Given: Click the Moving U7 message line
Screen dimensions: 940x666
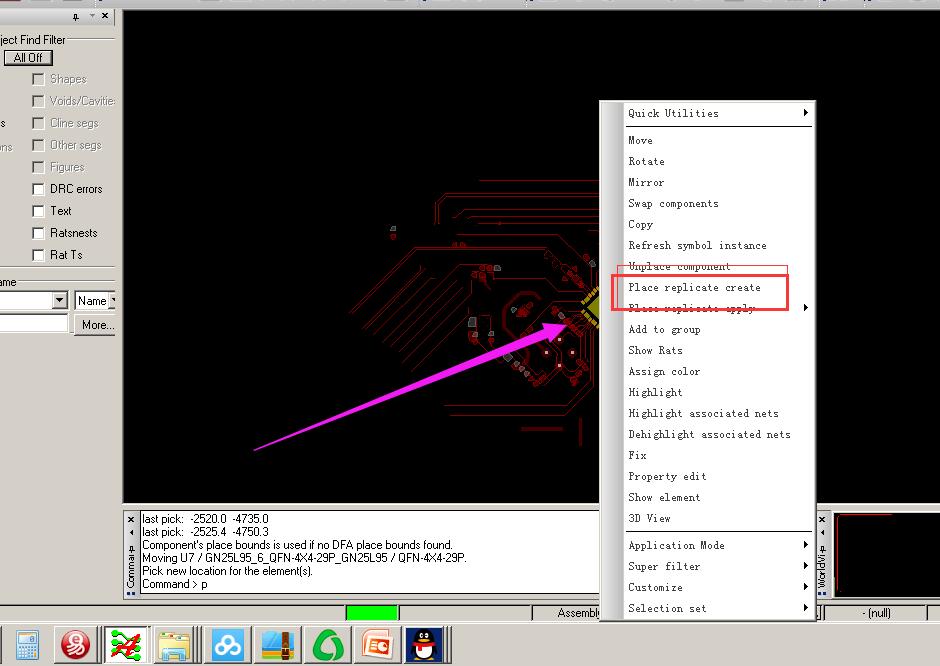Looking at the screenshot, I should (304, 557).
